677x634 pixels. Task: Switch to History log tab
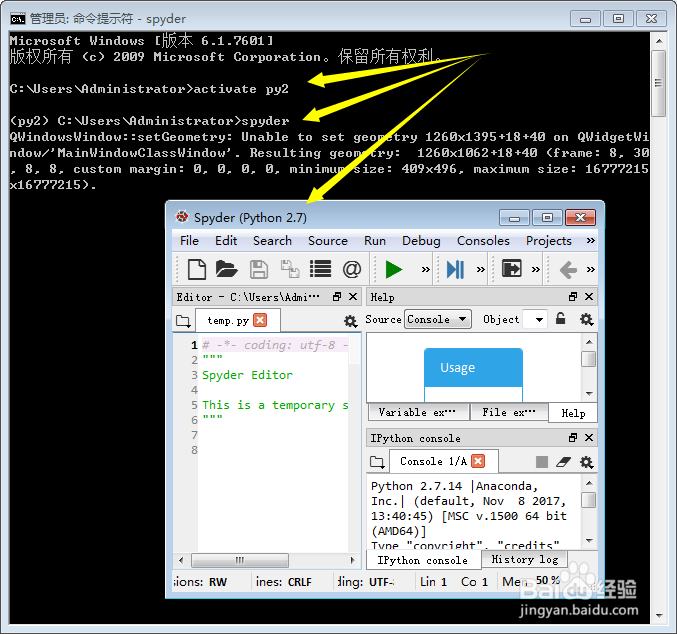pos(525,559)
